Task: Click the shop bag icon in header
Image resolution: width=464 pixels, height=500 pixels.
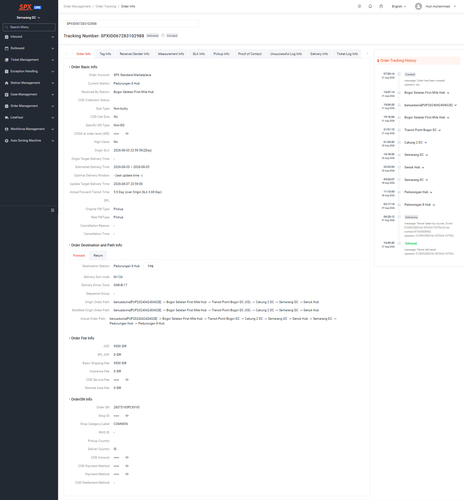Action: (x=381, y=6)
